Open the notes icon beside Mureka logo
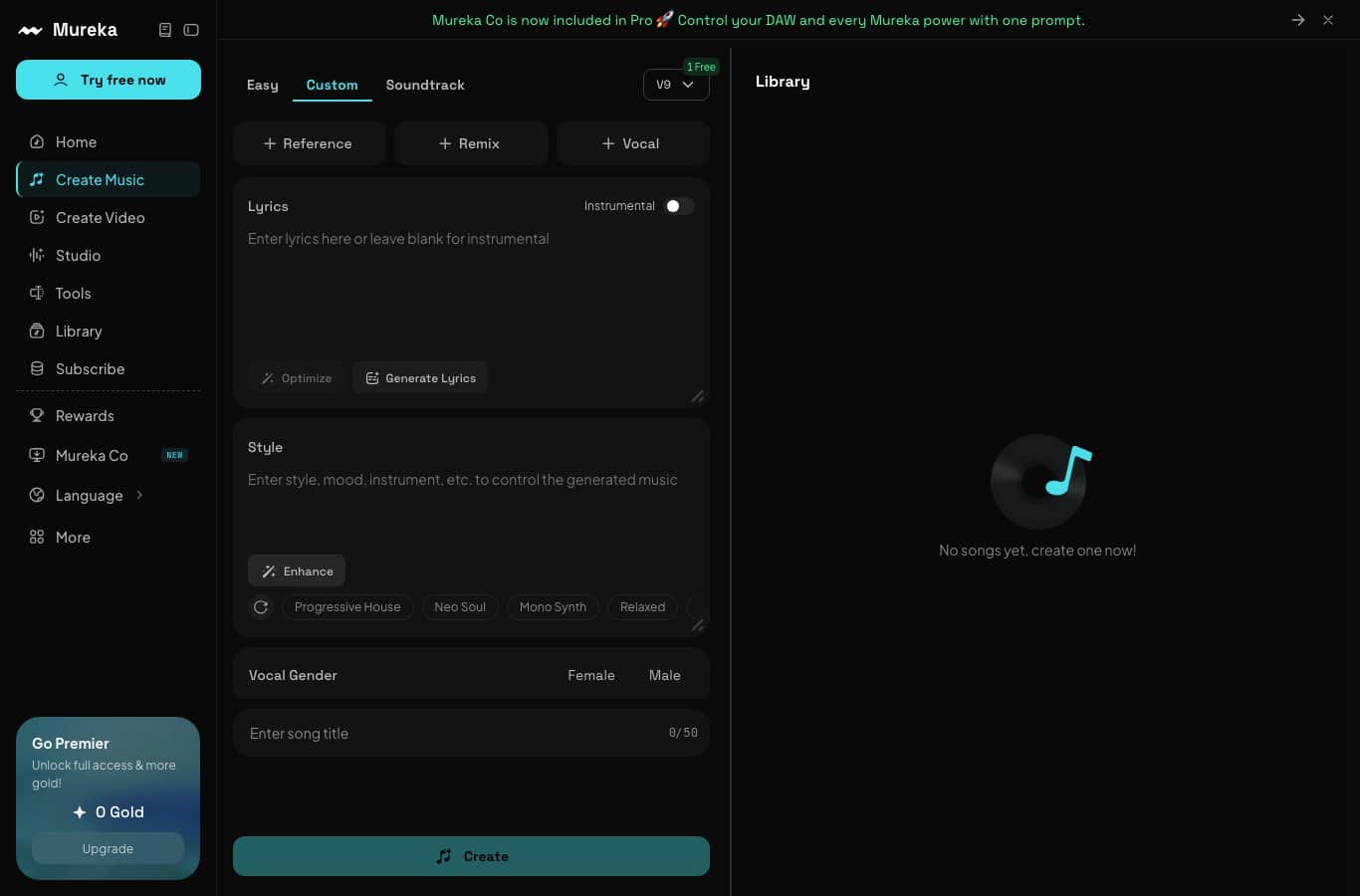The image size is (1360, 896). click(165, 30)
